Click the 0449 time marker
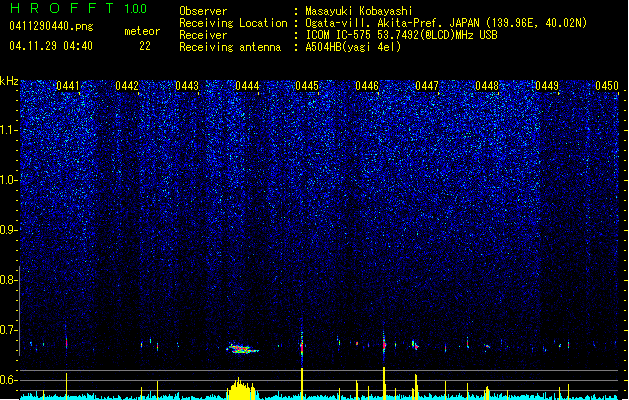629x400 pixels. pos(547,86)
